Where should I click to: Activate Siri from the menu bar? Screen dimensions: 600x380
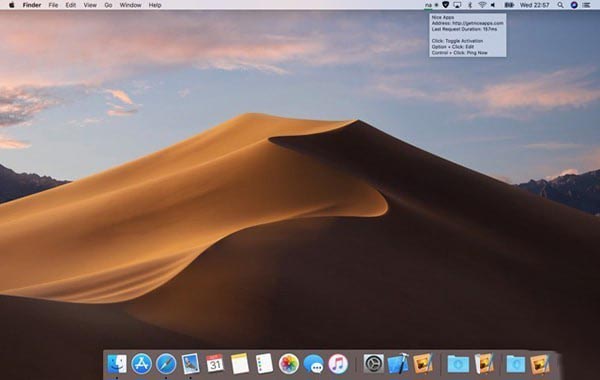tap(574, 5)
